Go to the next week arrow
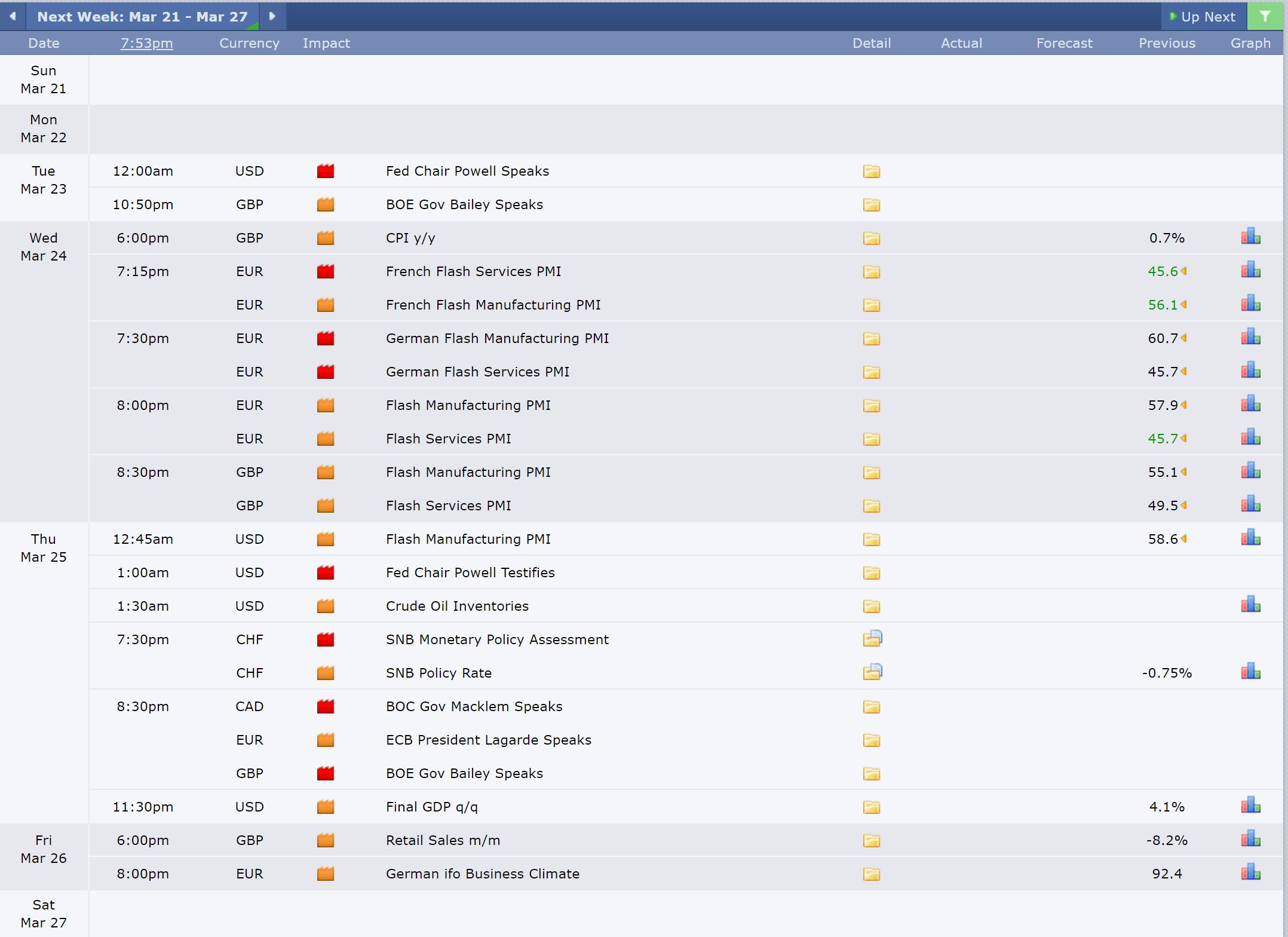 point(272,16)
